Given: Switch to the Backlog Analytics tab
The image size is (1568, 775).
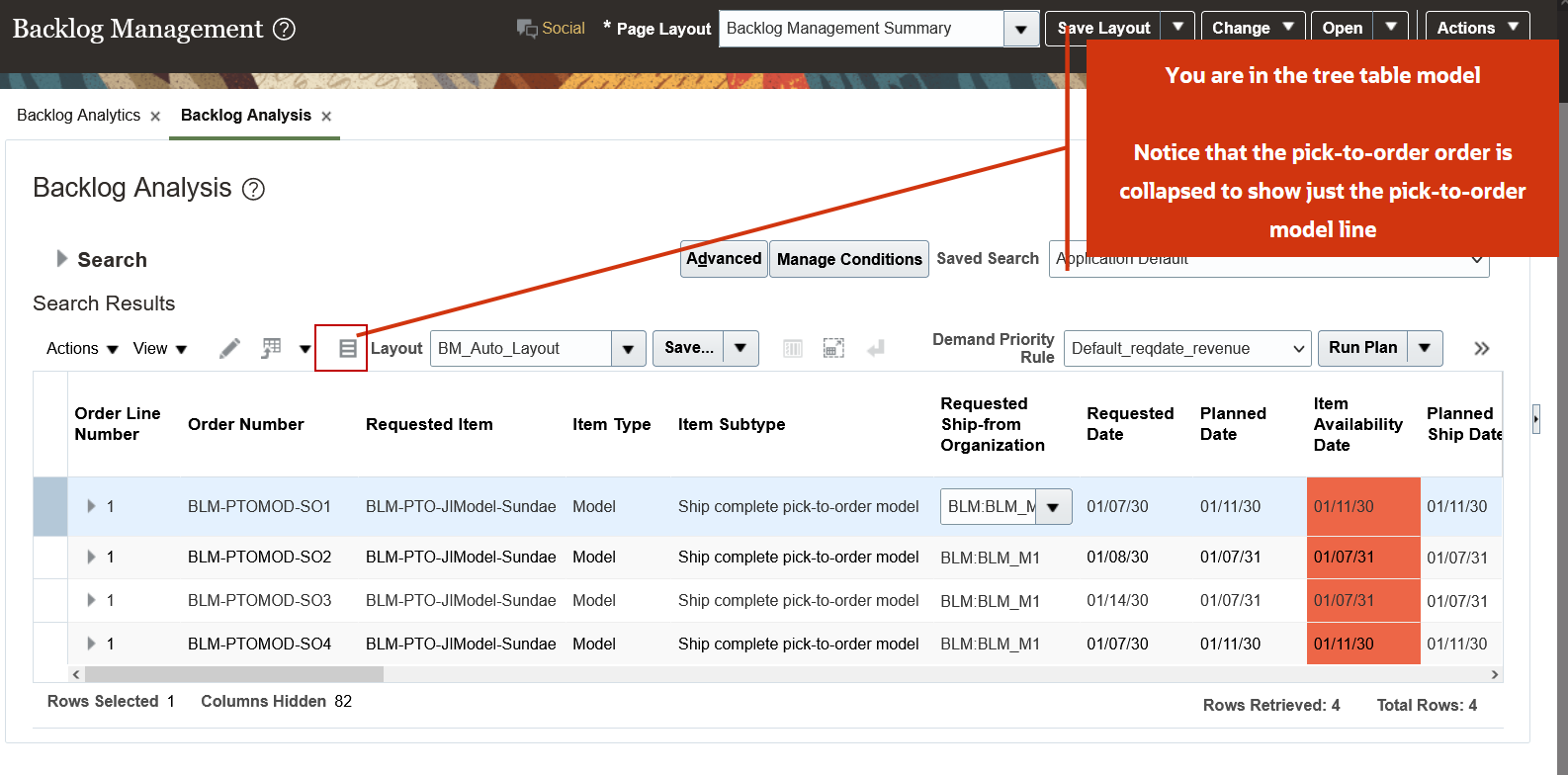Looking at the screenshot, I should pyautogui.click(x=78, y=116).
